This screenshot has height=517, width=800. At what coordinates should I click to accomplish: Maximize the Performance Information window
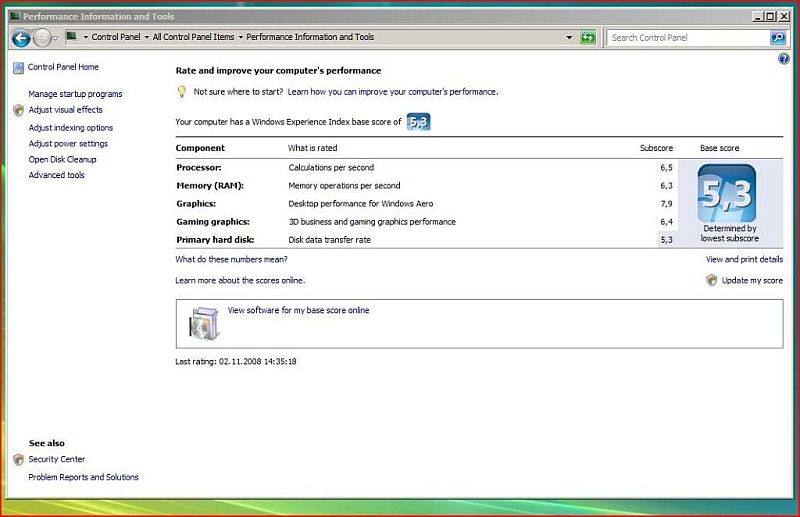(x=770, y=17)
